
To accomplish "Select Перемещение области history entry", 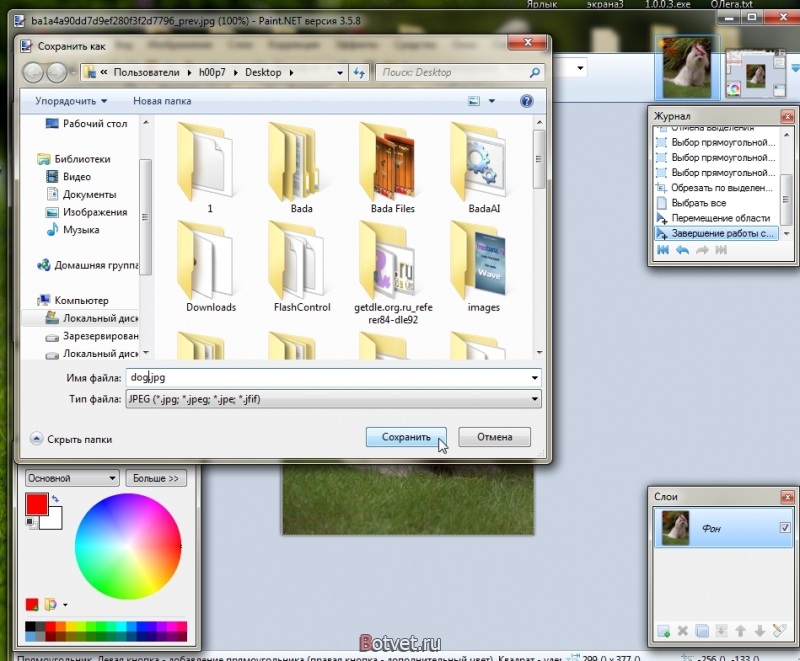I will point(716,218).
